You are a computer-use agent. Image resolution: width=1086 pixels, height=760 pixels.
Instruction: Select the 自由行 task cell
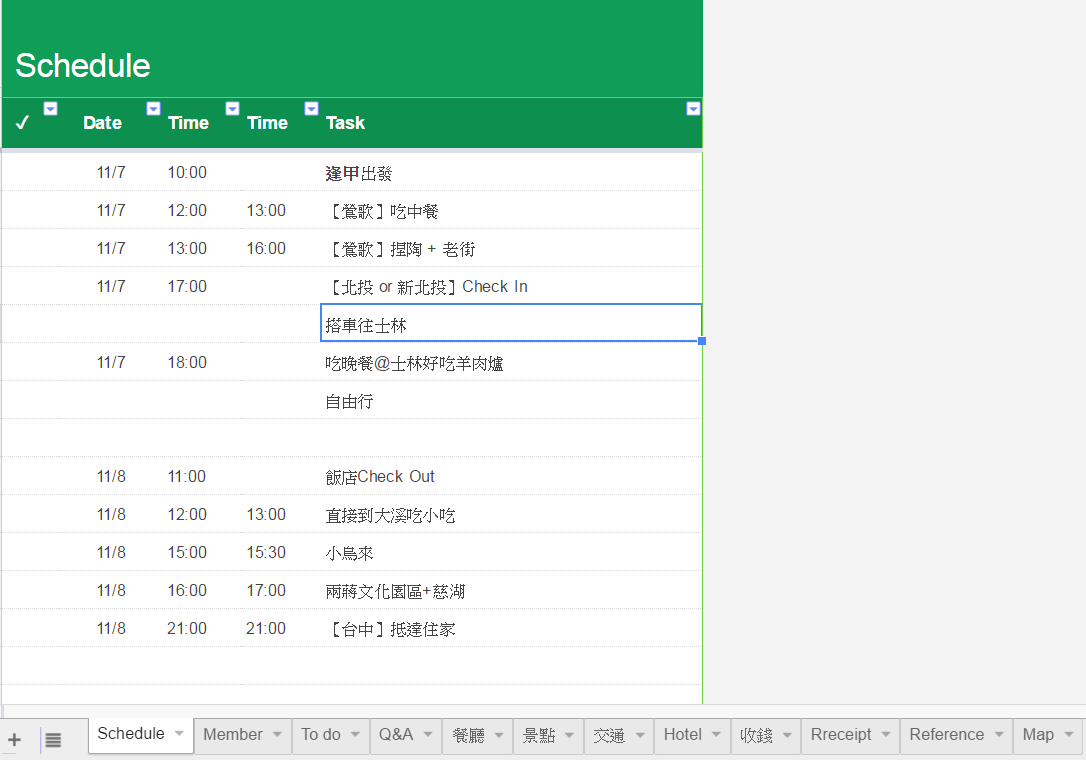point(511,400)
